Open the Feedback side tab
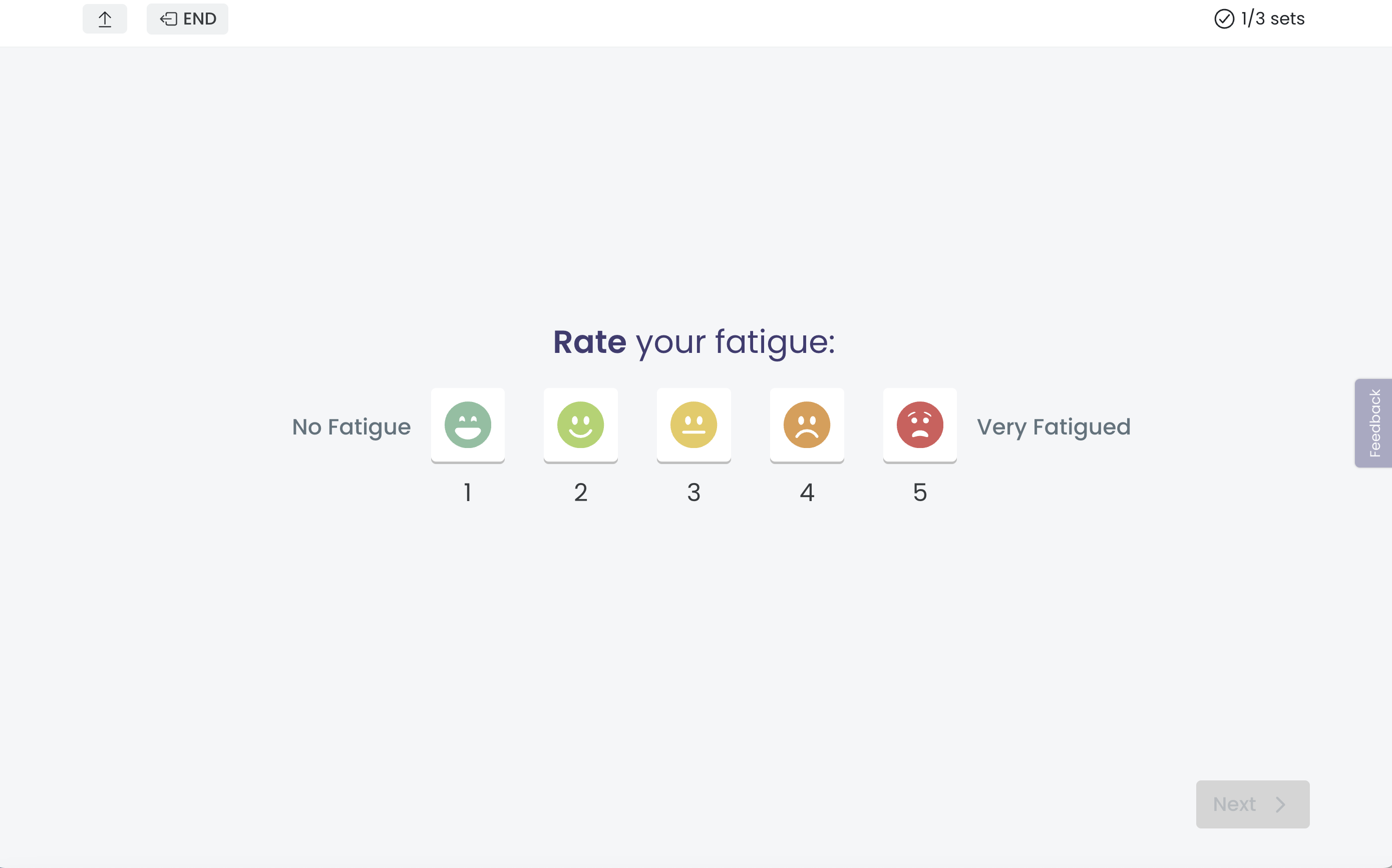The height and width of the screenshot is (868, 1392). [x=1373, y=423]
